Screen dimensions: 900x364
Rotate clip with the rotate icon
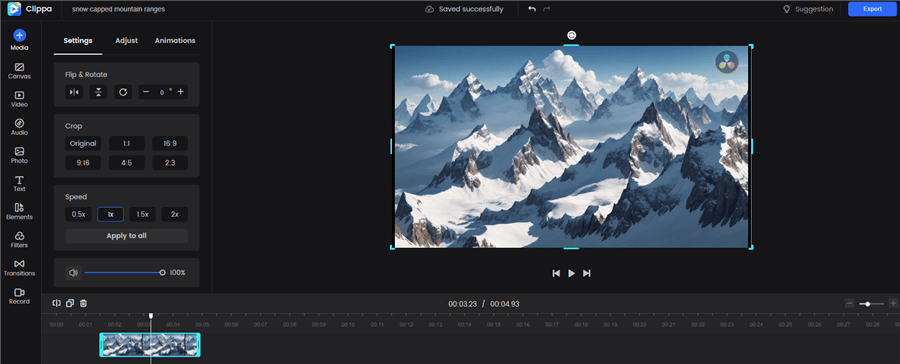pos(123,92)
